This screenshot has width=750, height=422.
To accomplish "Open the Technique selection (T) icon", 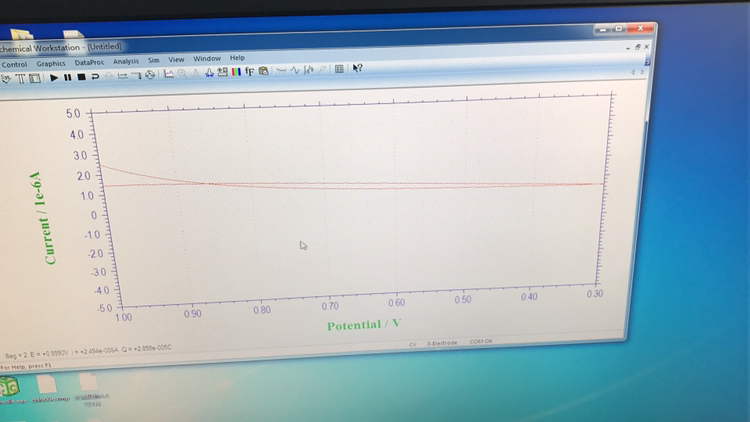I will [21, 79].
